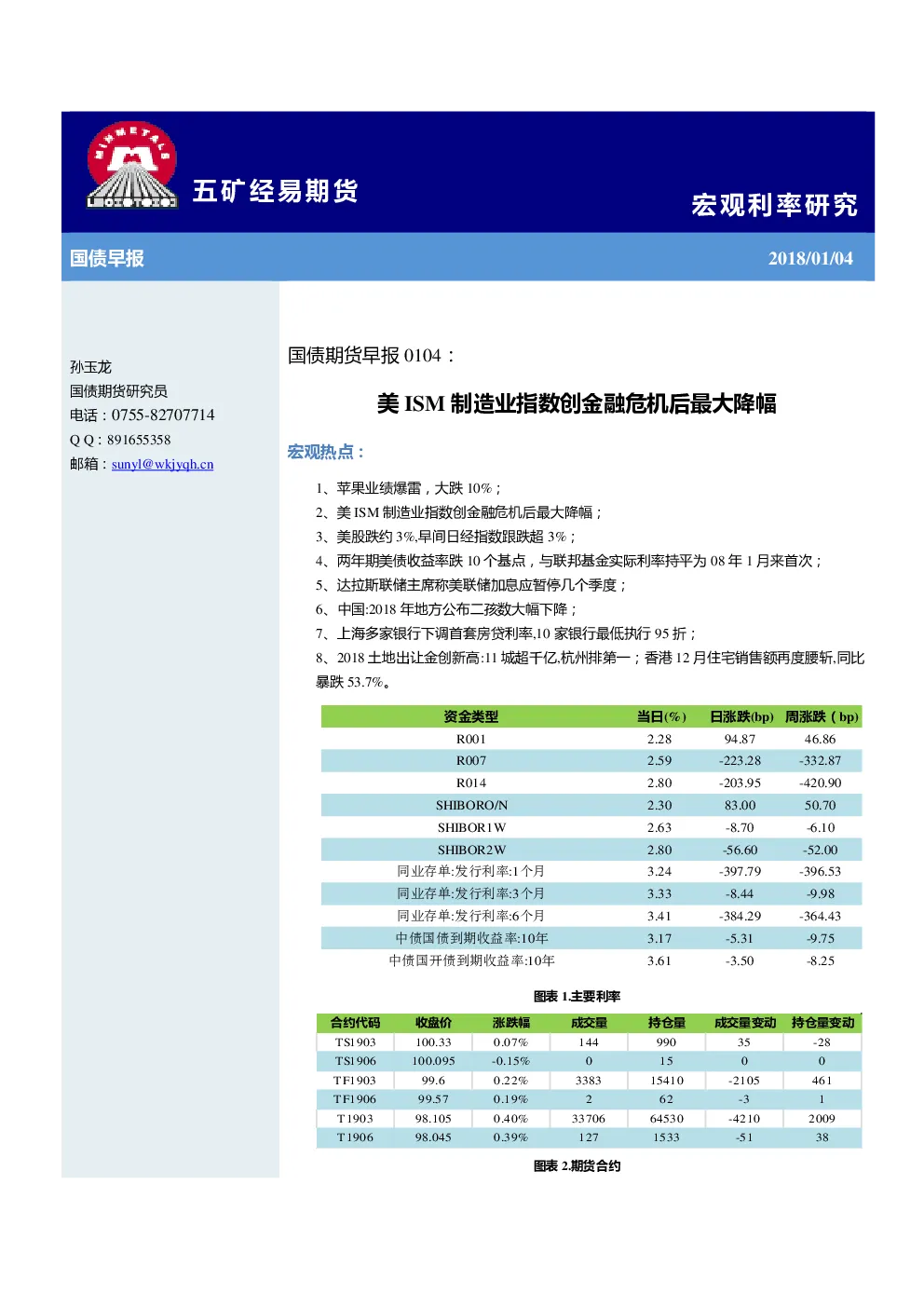Click the 同业存单:发行利率:1个月 row label
Screen dimensions: 924x1307
click(x=470, y=872)
